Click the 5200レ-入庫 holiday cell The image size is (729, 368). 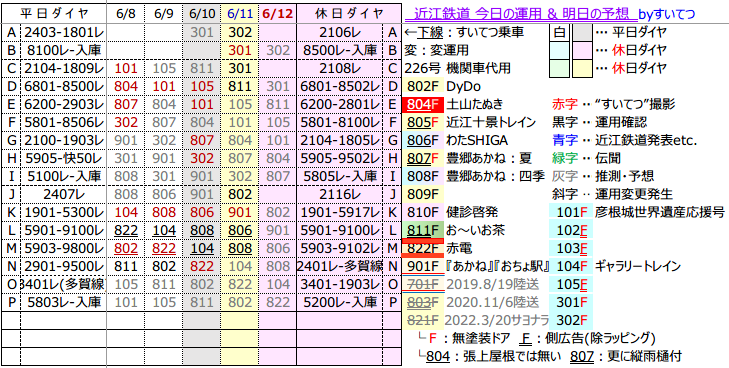pyautogui.click(x=341, y=303)
